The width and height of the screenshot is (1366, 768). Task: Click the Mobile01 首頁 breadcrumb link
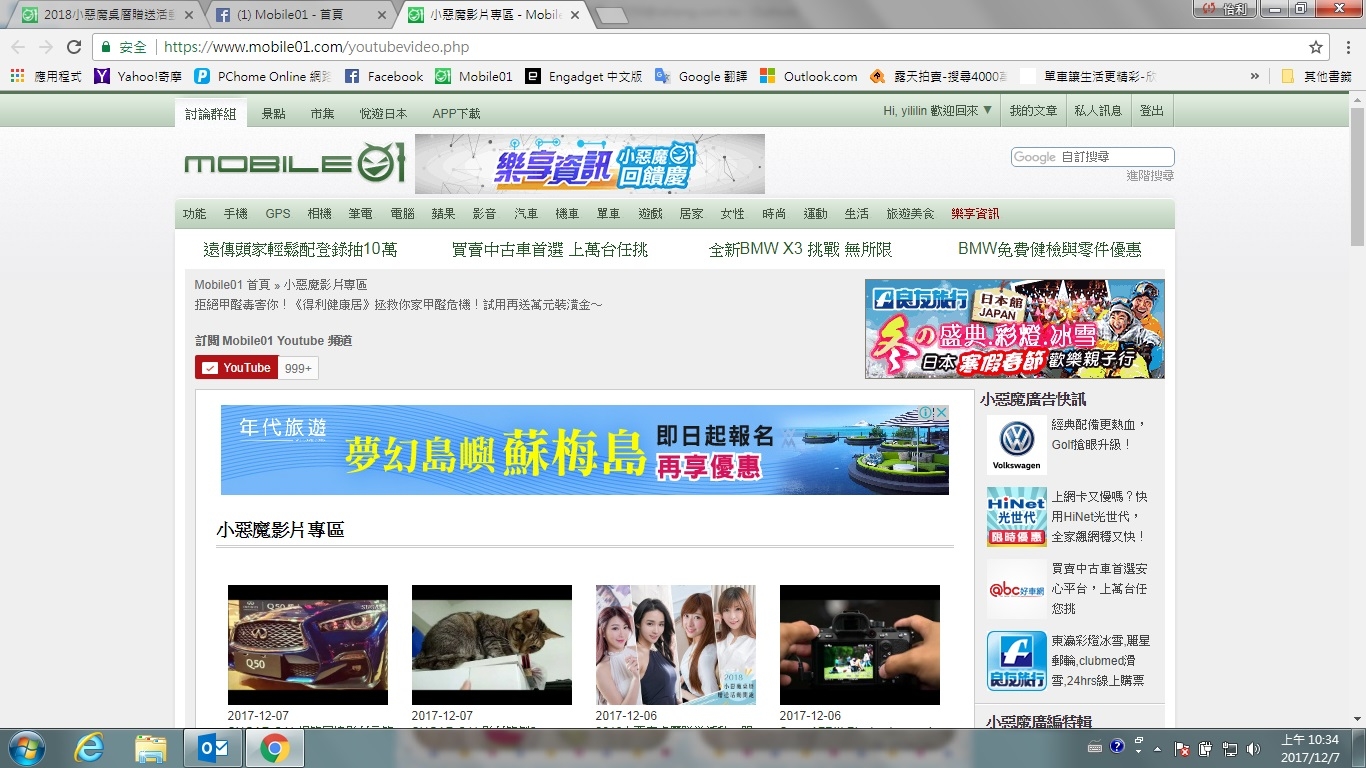[232, 285]
